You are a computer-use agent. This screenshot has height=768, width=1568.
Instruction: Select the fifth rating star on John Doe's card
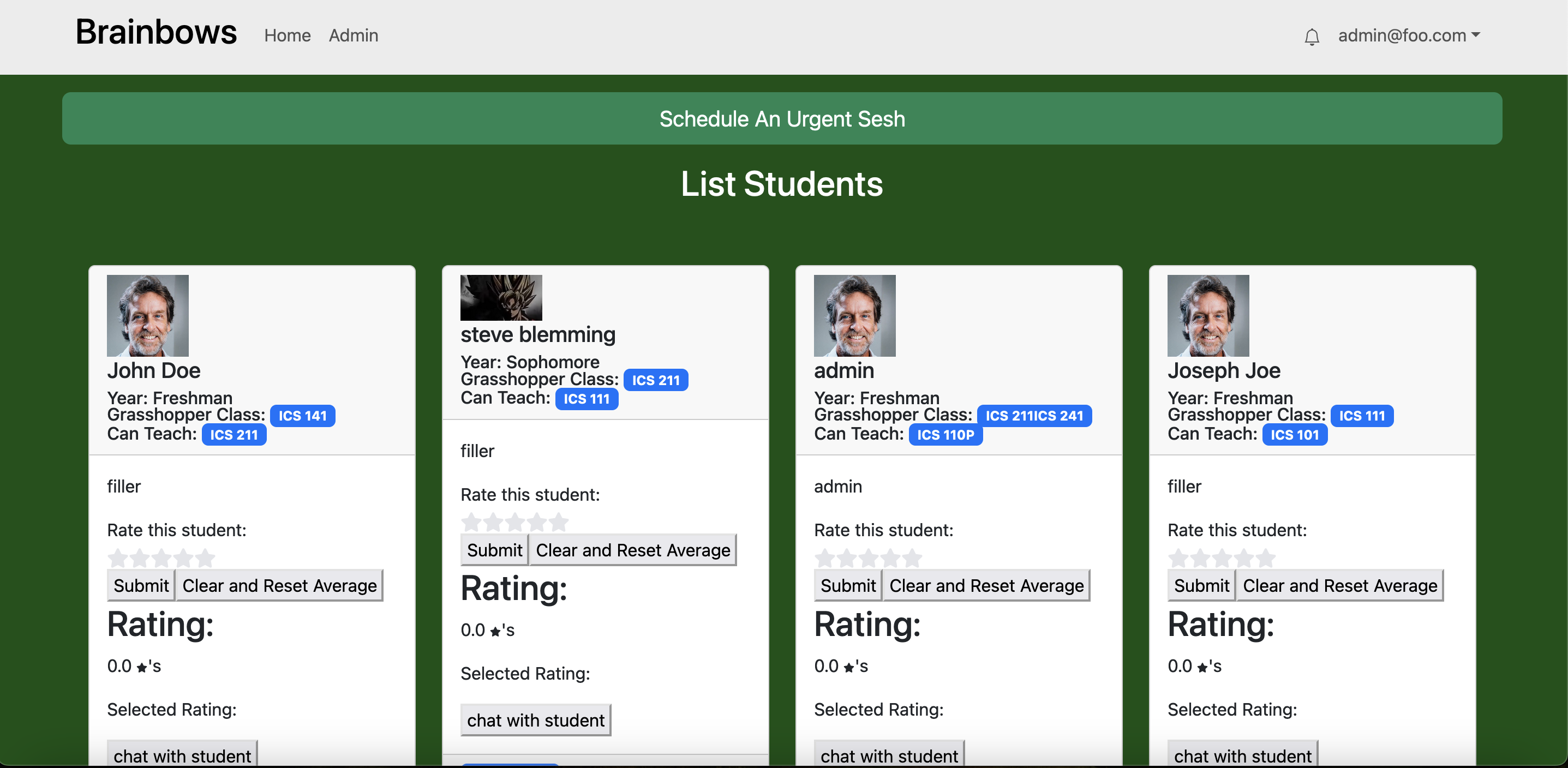(205, 557)
